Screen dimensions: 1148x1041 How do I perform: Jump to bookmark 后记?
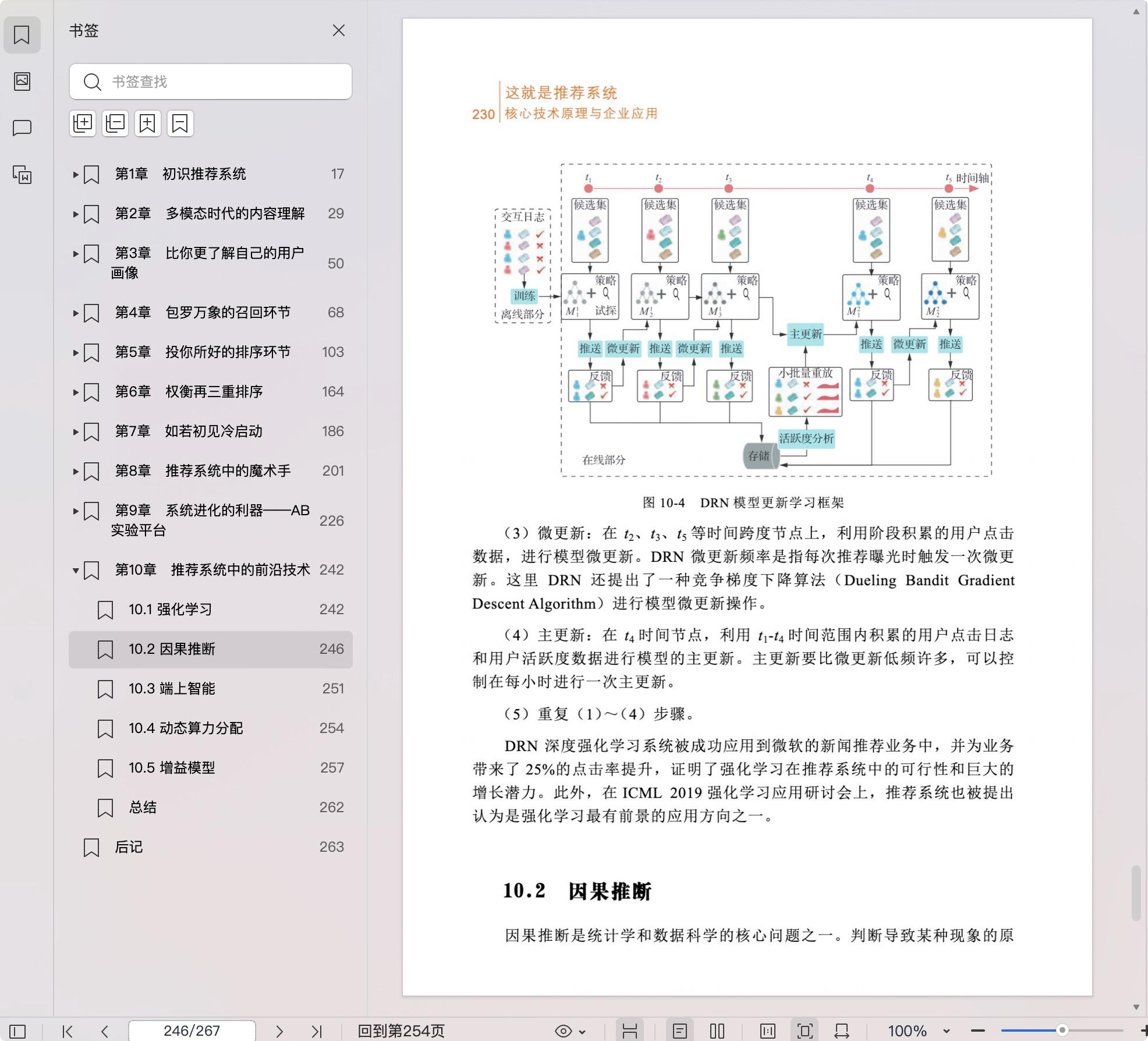(x=211, y=847)
